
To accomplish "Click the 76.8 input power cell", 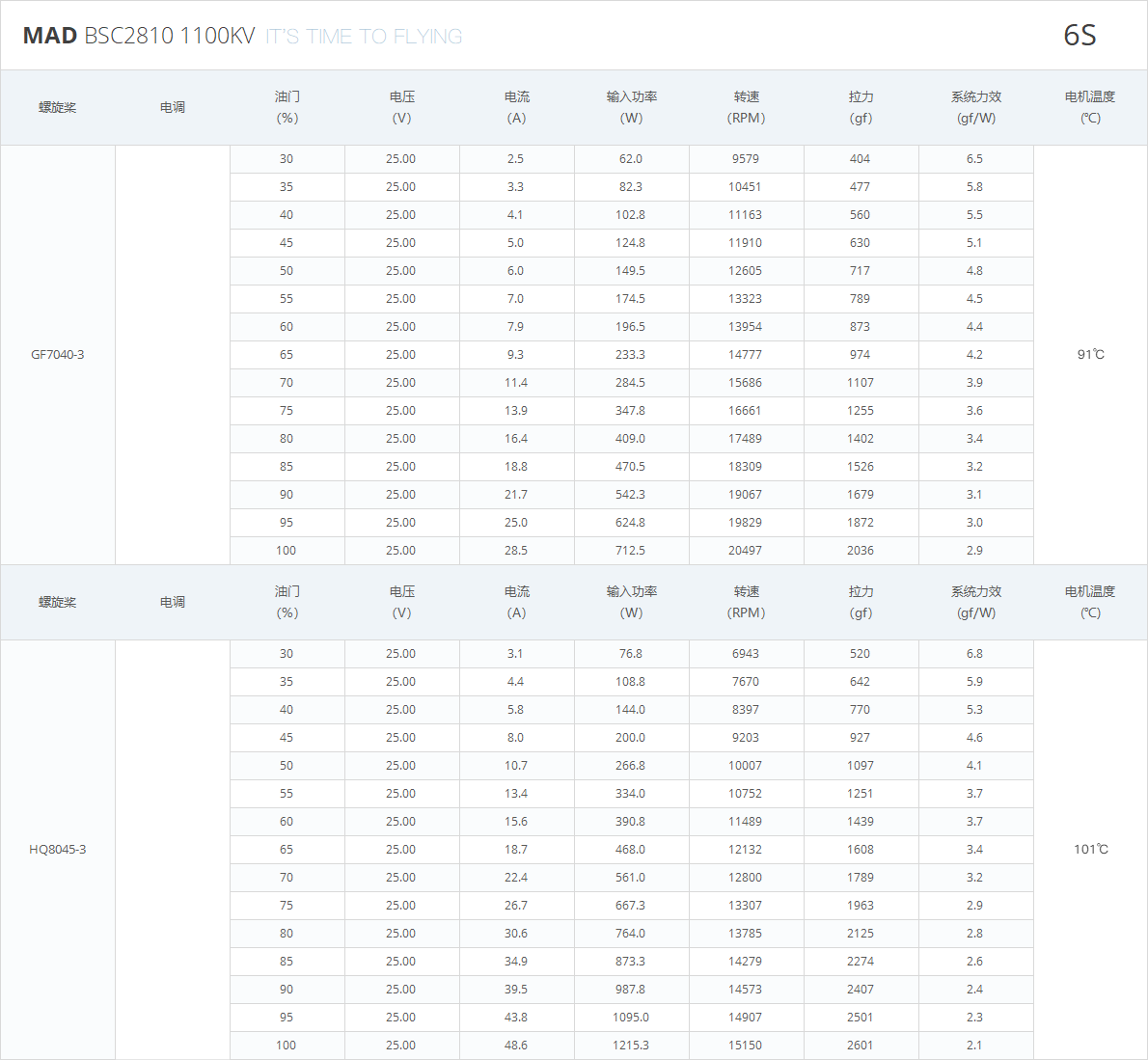I will (x=630, y=654).
